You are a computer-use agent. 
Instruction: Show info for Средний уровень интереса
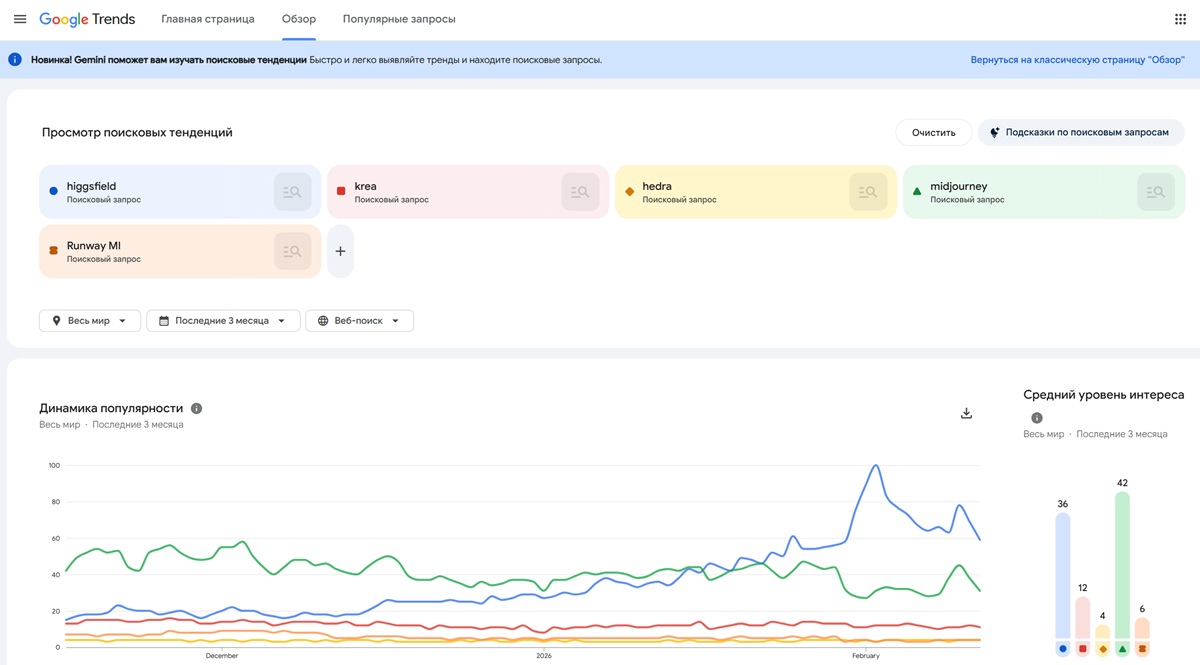[x=1036, y=418]
